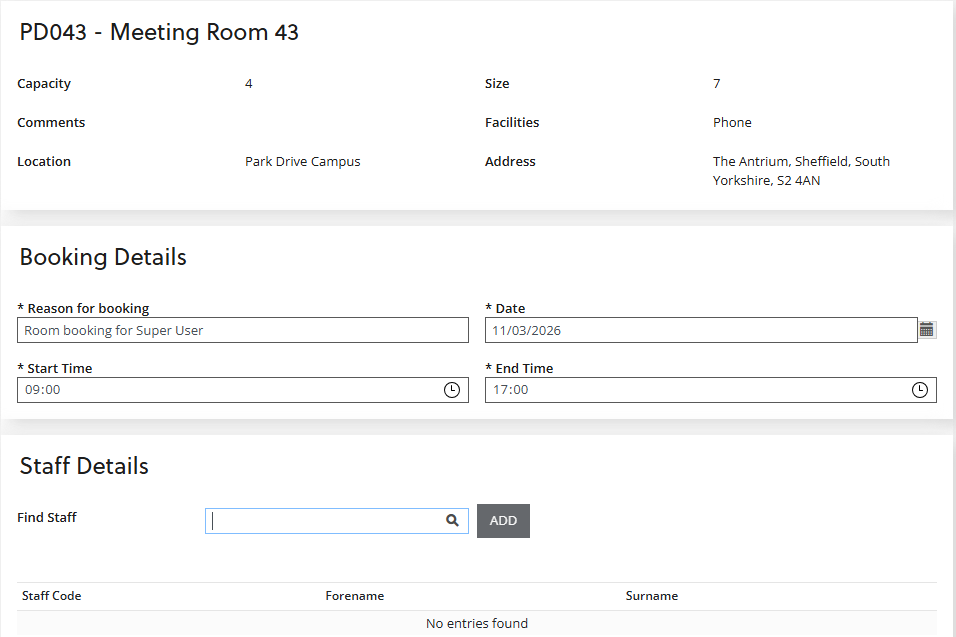Click inside the Reason for booking field

(x=243, y=329)
